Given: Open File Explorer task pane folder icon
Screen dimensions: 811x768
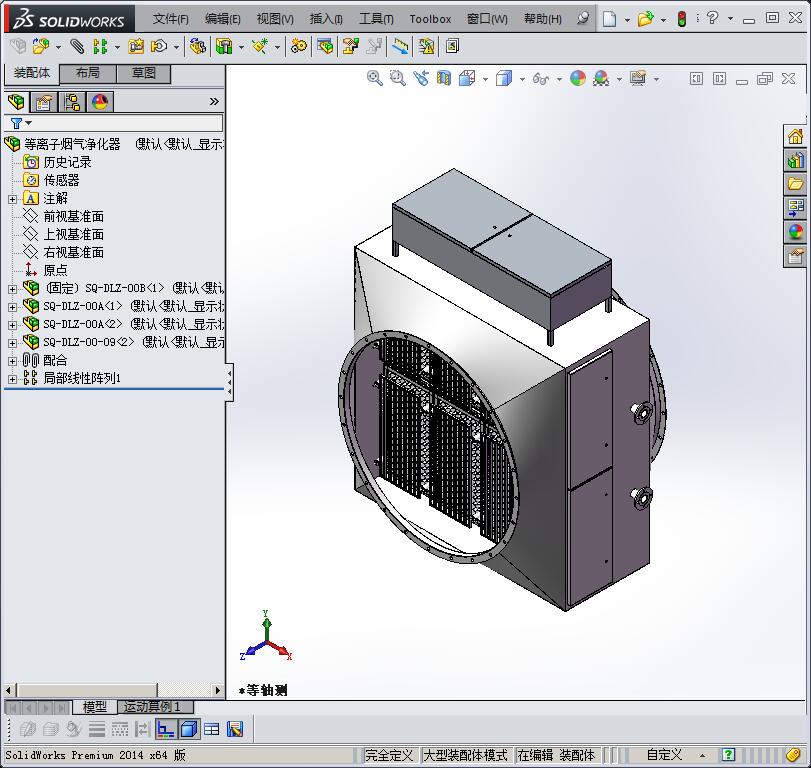Looking at the screenshot, I should 795,184.
